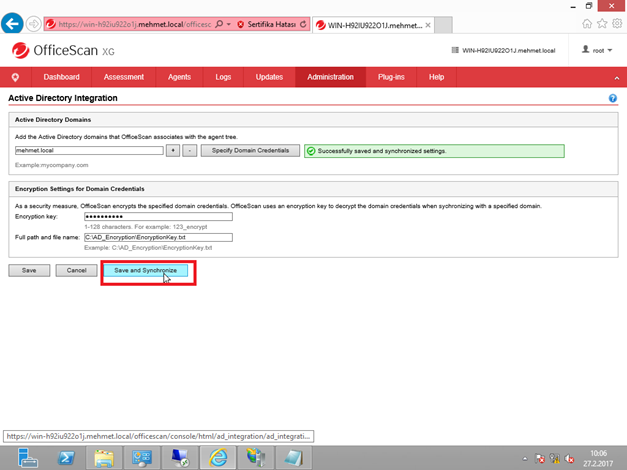
Task: Click the address bar search magnifier icon
Action: tap(219, 24)
